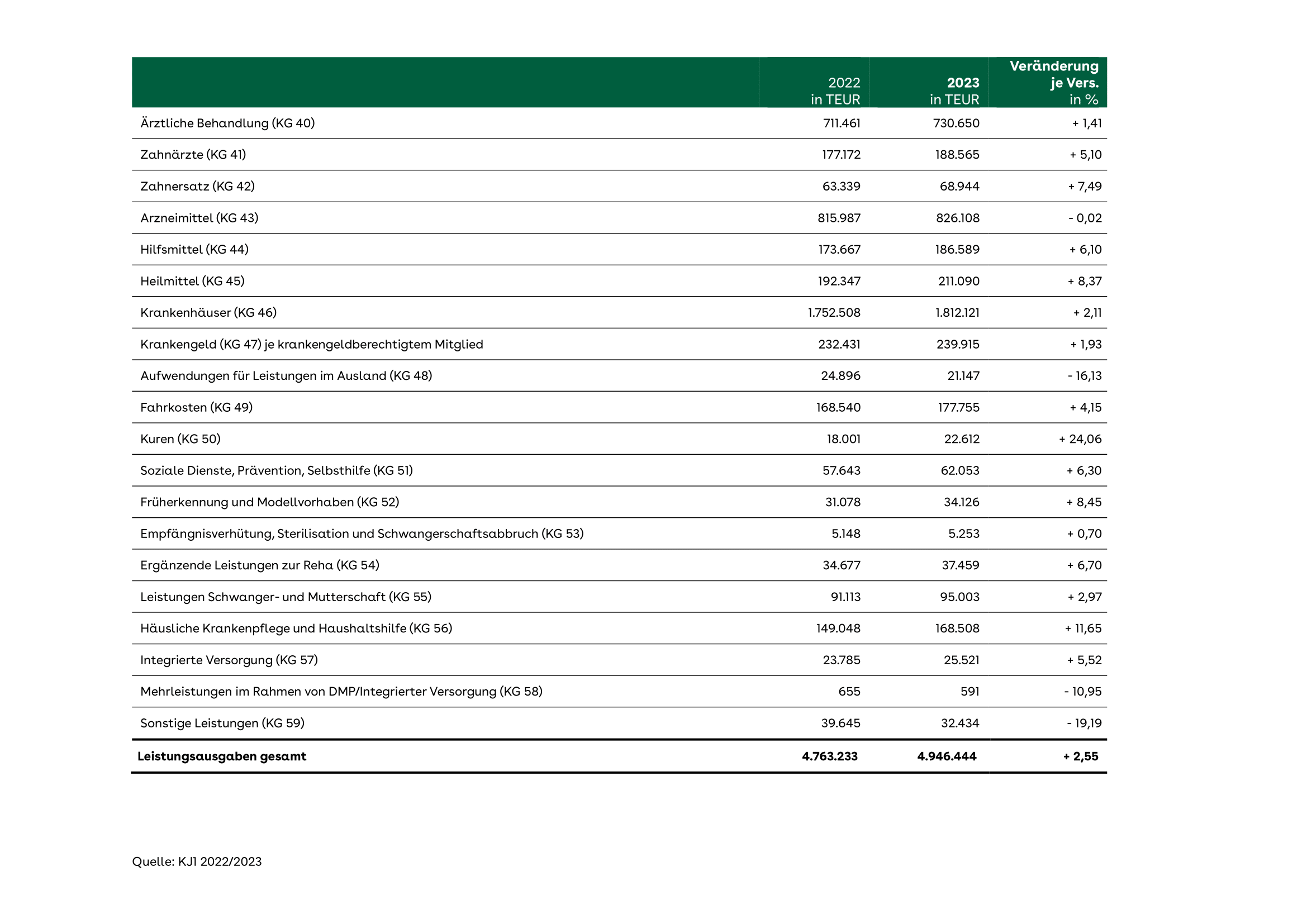
Task: Click the total value '4.763.233'
Action: tap(829, 756)
